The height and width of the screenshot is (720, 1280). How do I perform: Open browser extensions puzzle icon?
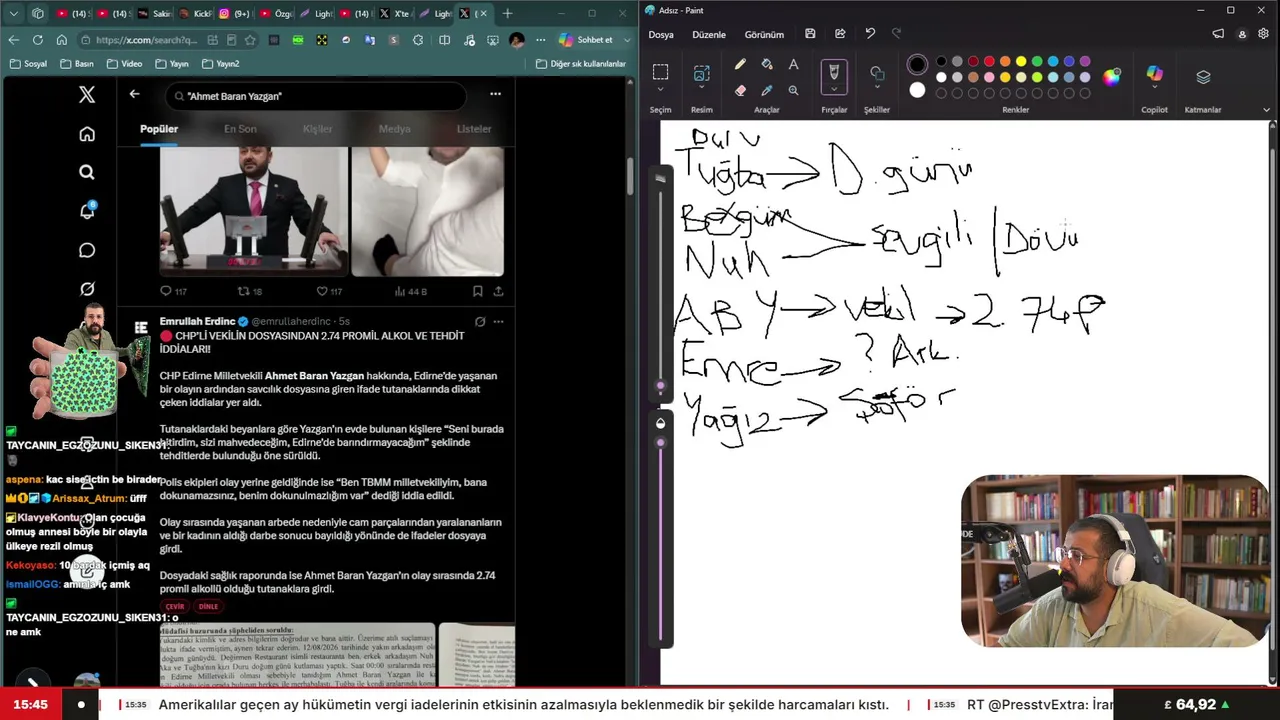click(x=418, y=40)
